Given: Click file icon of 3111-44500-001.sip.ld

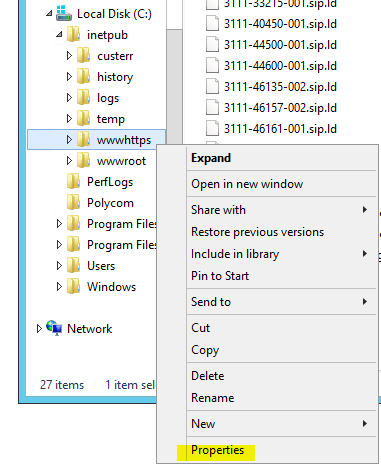Looking at the screenshot, I should (x=212, y=45).
